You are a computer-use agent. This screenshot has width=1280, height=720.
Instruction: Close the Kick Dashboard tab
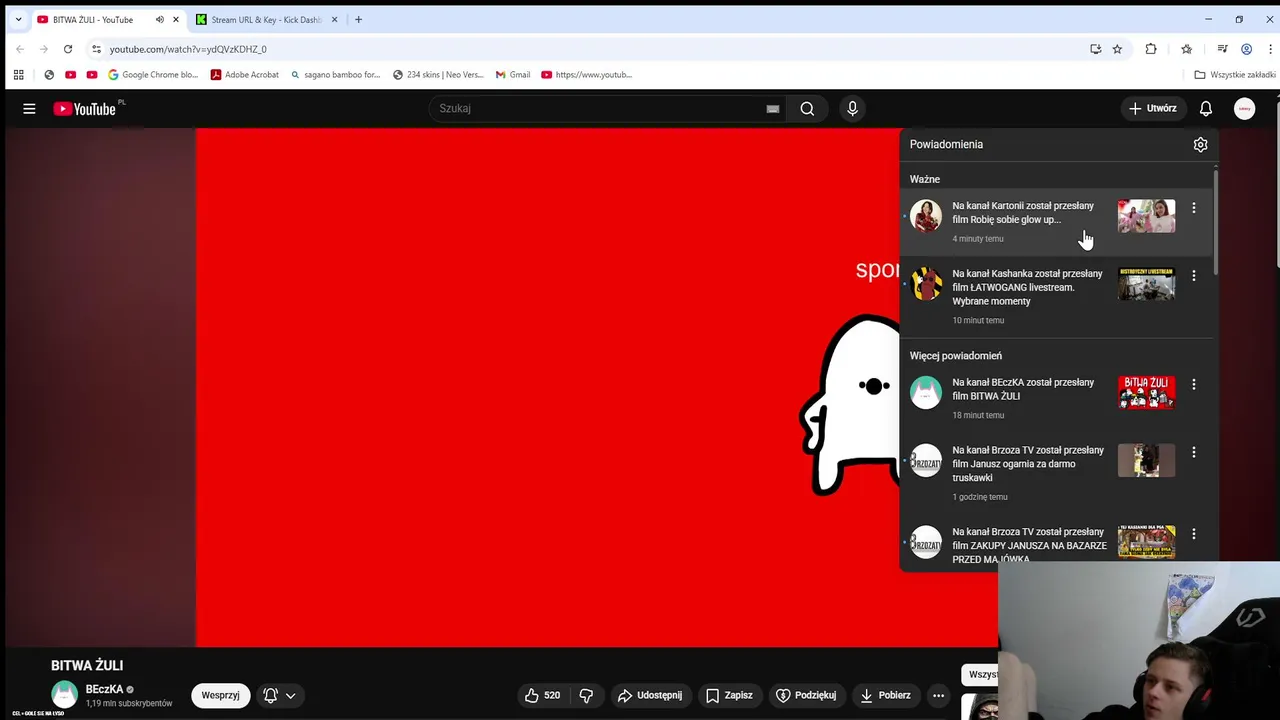pyautogui.click(x=334, y=19)
